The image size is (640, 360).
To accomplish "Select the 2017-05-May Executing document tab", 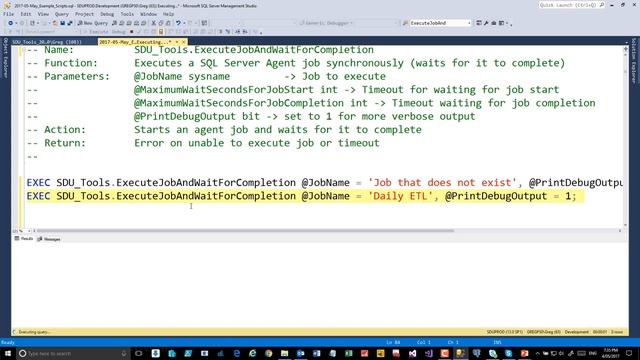I will click(136, 42).
